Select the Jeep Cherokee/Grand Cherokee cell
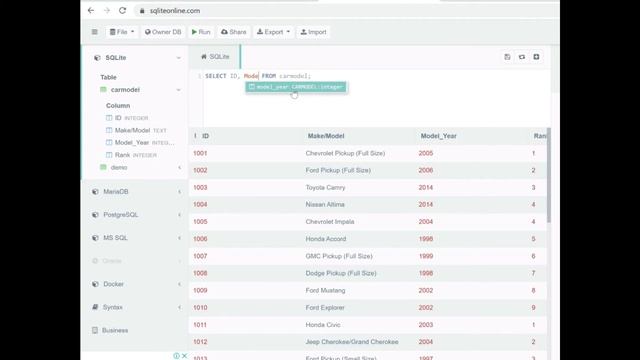This screenshot has width=640, height=360. (x=352, y=342)
